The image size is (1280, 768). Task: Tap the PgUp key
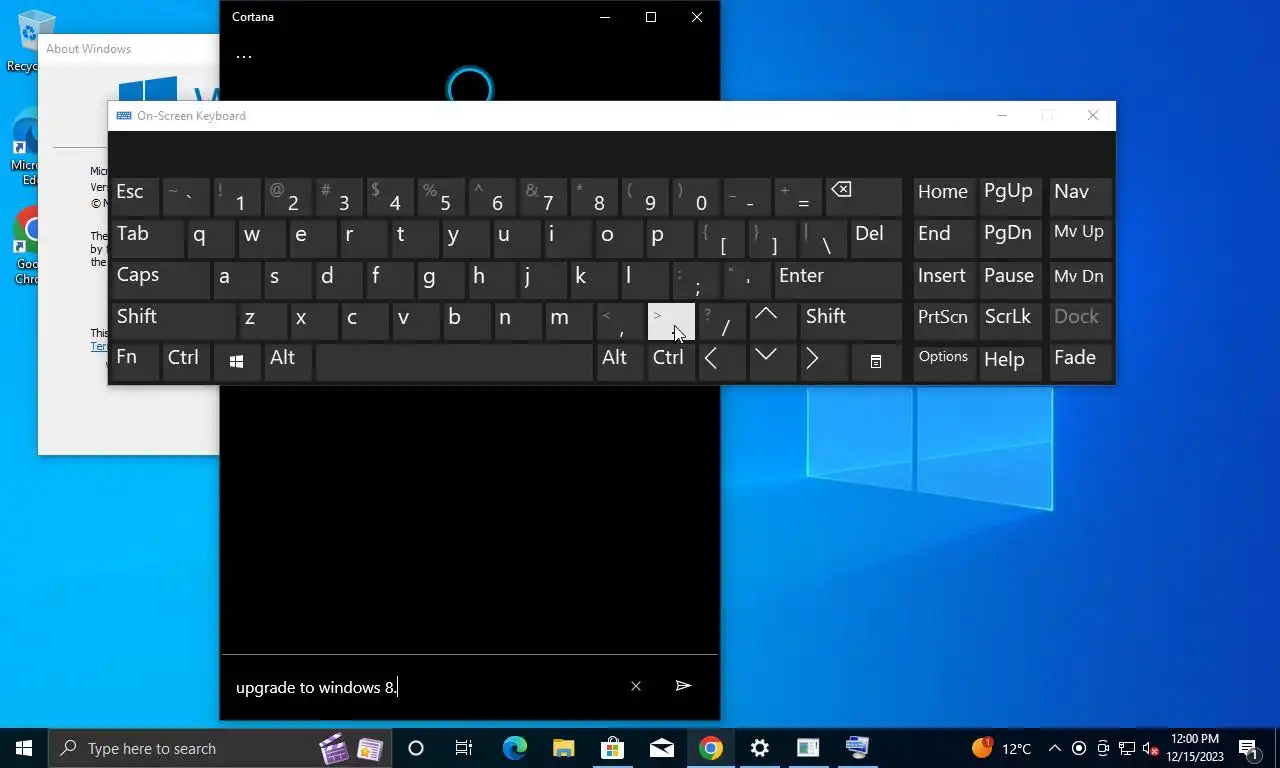tap(1011, 197)
